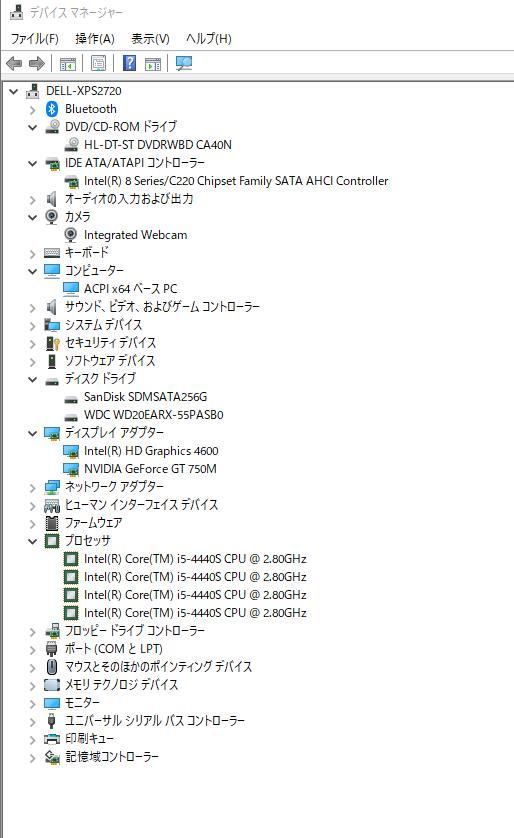Collapse the カメラ category
This screenshot has width=514, height=838.
(x=33, y=218)
